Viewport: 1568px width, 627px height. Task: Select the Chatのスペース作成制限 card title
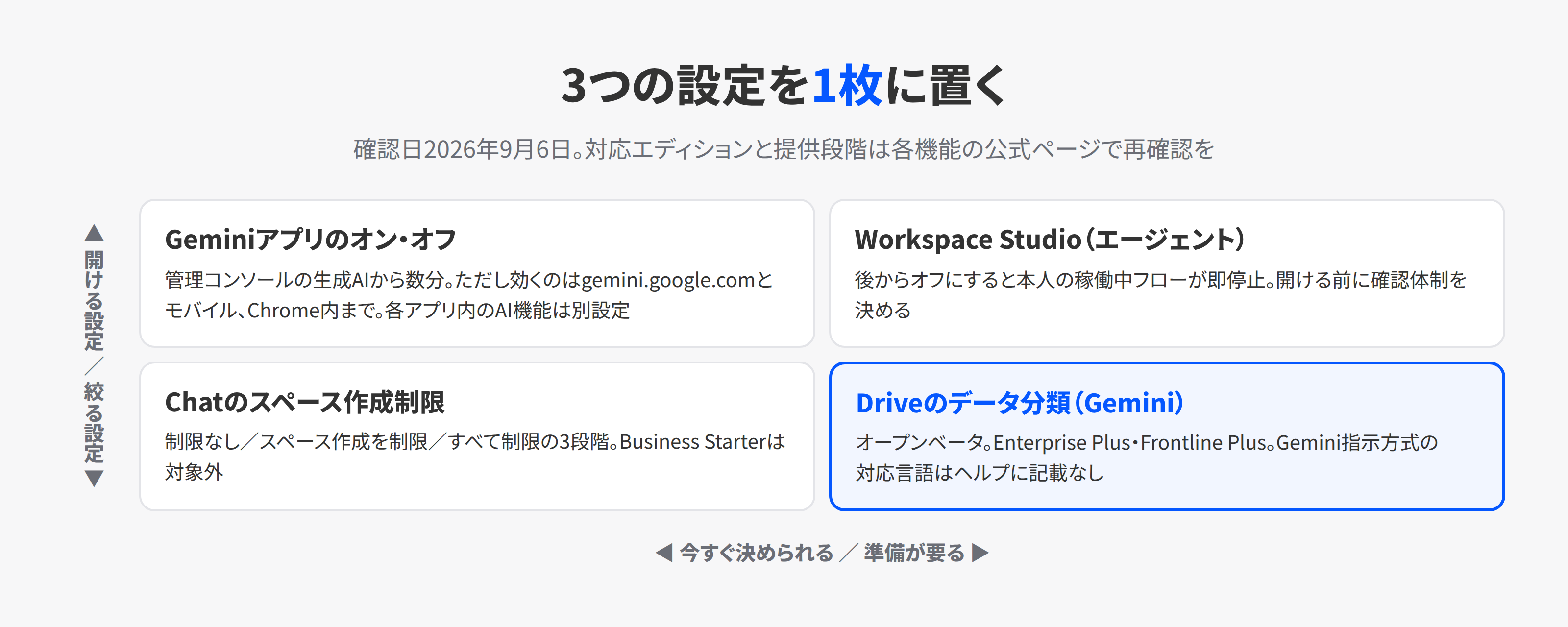[x=305, y=402]
